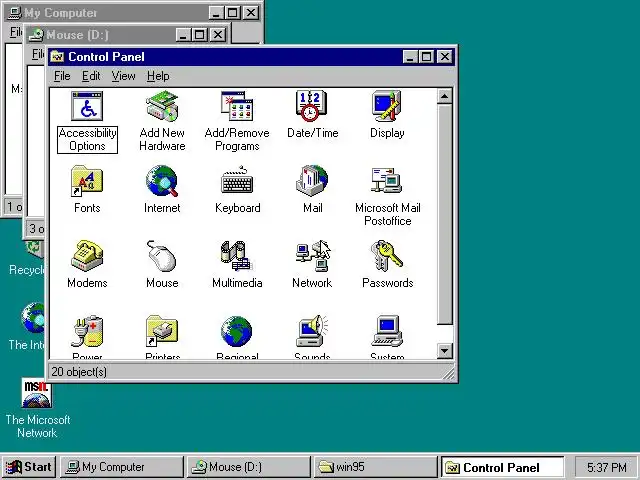
Task: Minimize the Control Panel window
Action: point(410,57)
